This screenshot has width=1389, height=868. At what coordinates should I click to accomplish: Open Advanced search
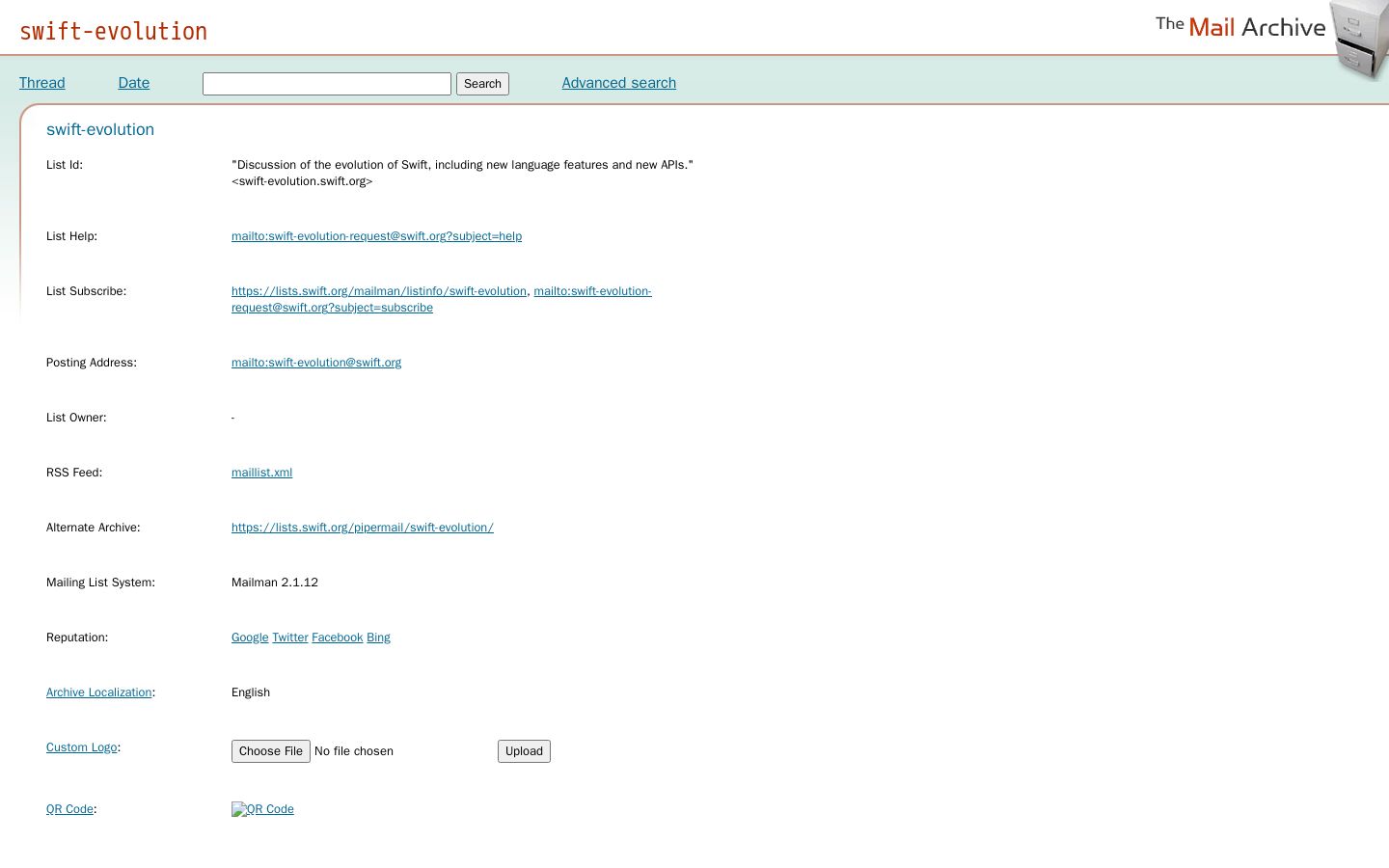pyautogui.click(x=619, y=83)
